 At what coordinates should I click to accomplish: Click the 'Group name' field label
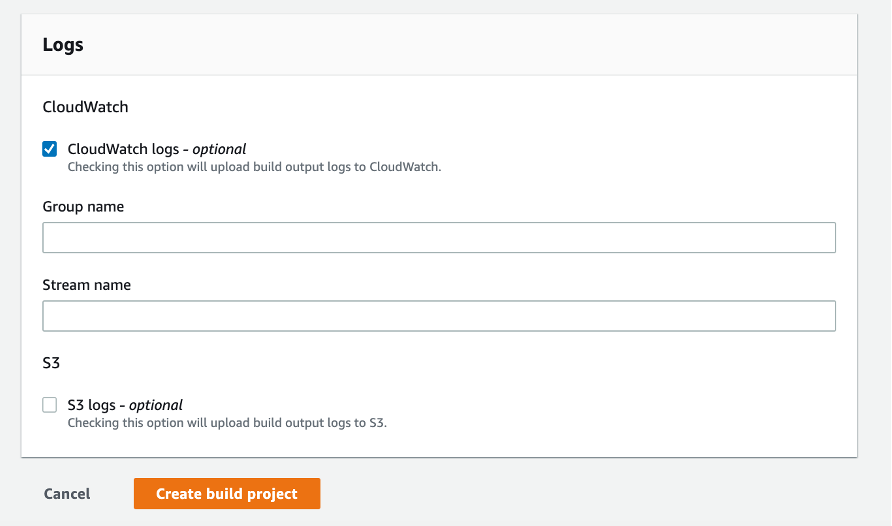[x=83, y=207]
